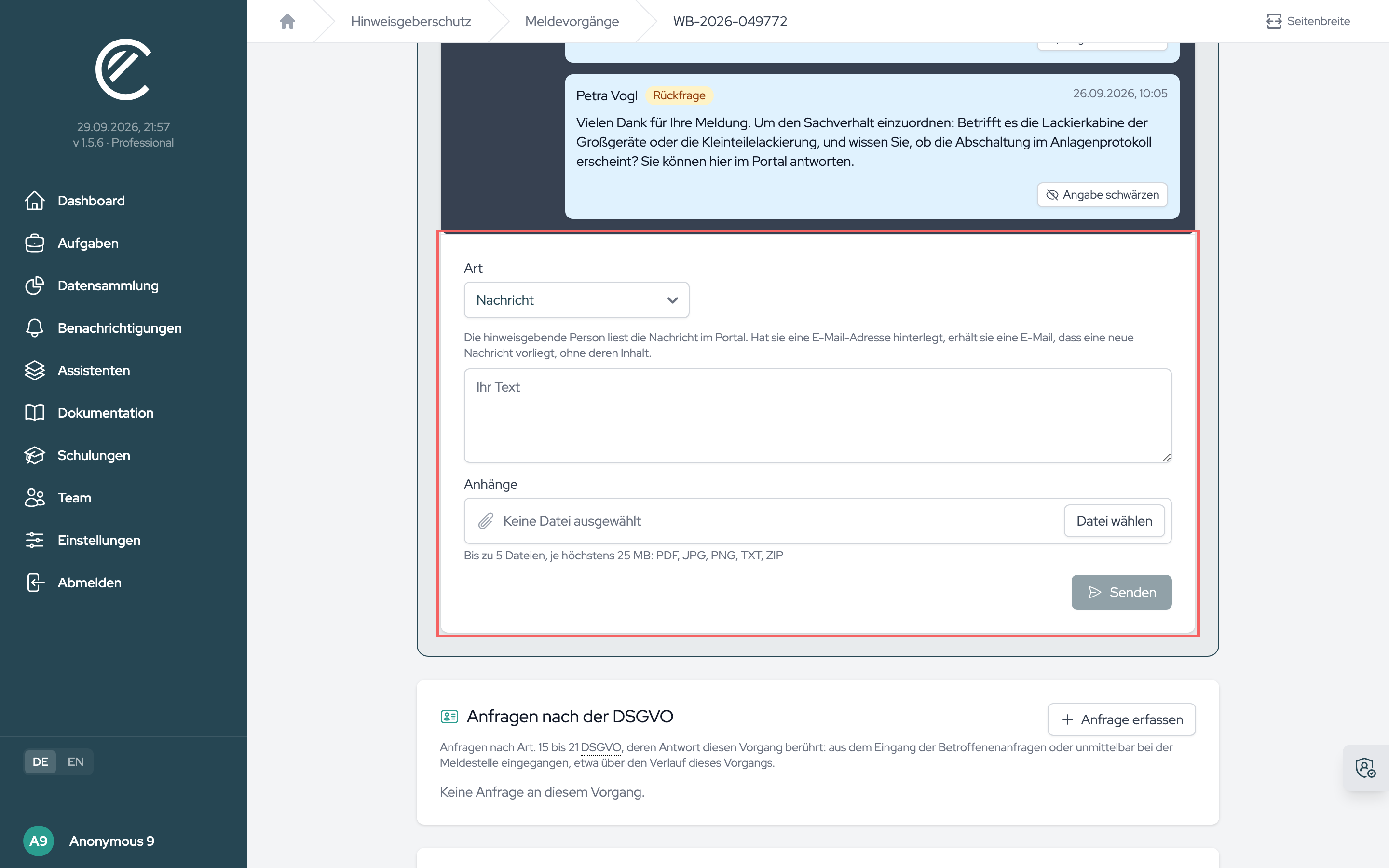Open Benachrichtigungen menu label
The image size is (1389, 868).
point(120,328)
